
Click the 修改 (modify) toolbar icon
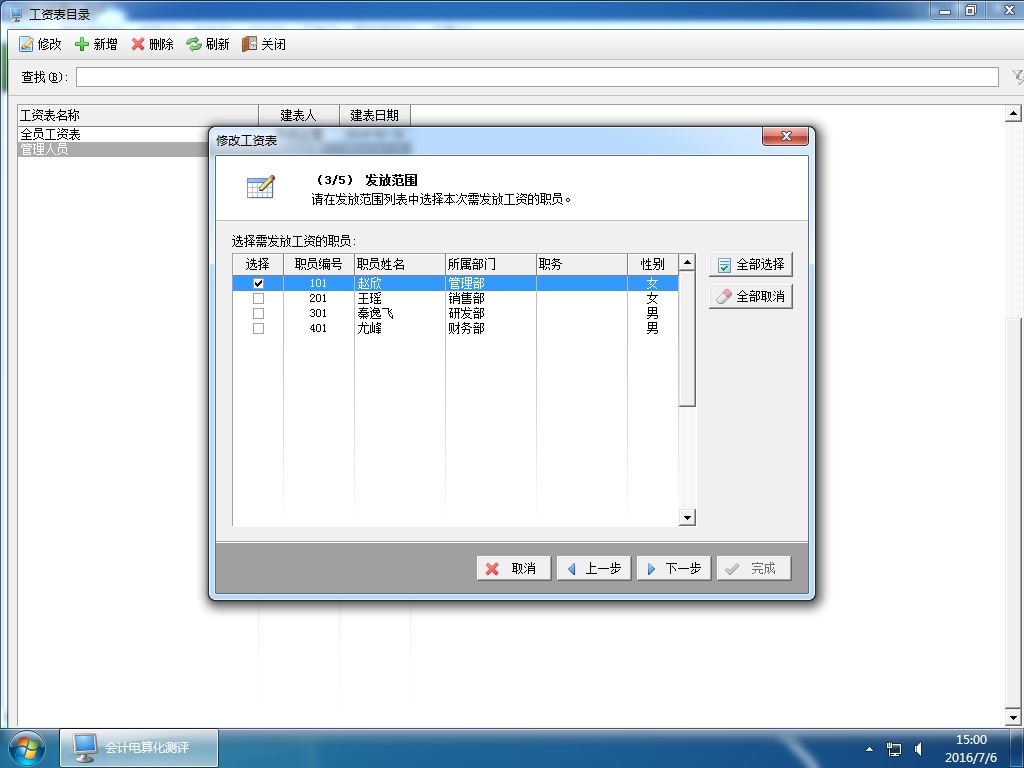coord(27,44)
